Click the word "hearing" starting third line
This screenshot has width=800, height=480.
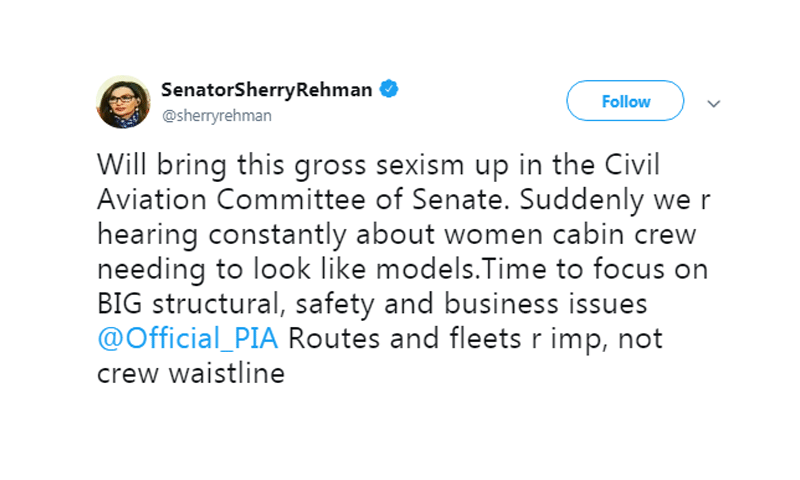147,236
